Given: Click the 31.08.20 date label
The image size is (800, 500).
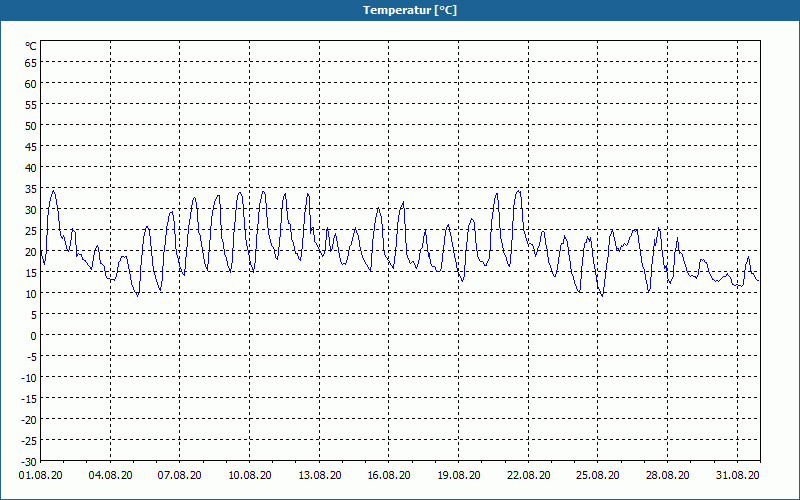Looking at the screenshot, I should coord(737,475).
